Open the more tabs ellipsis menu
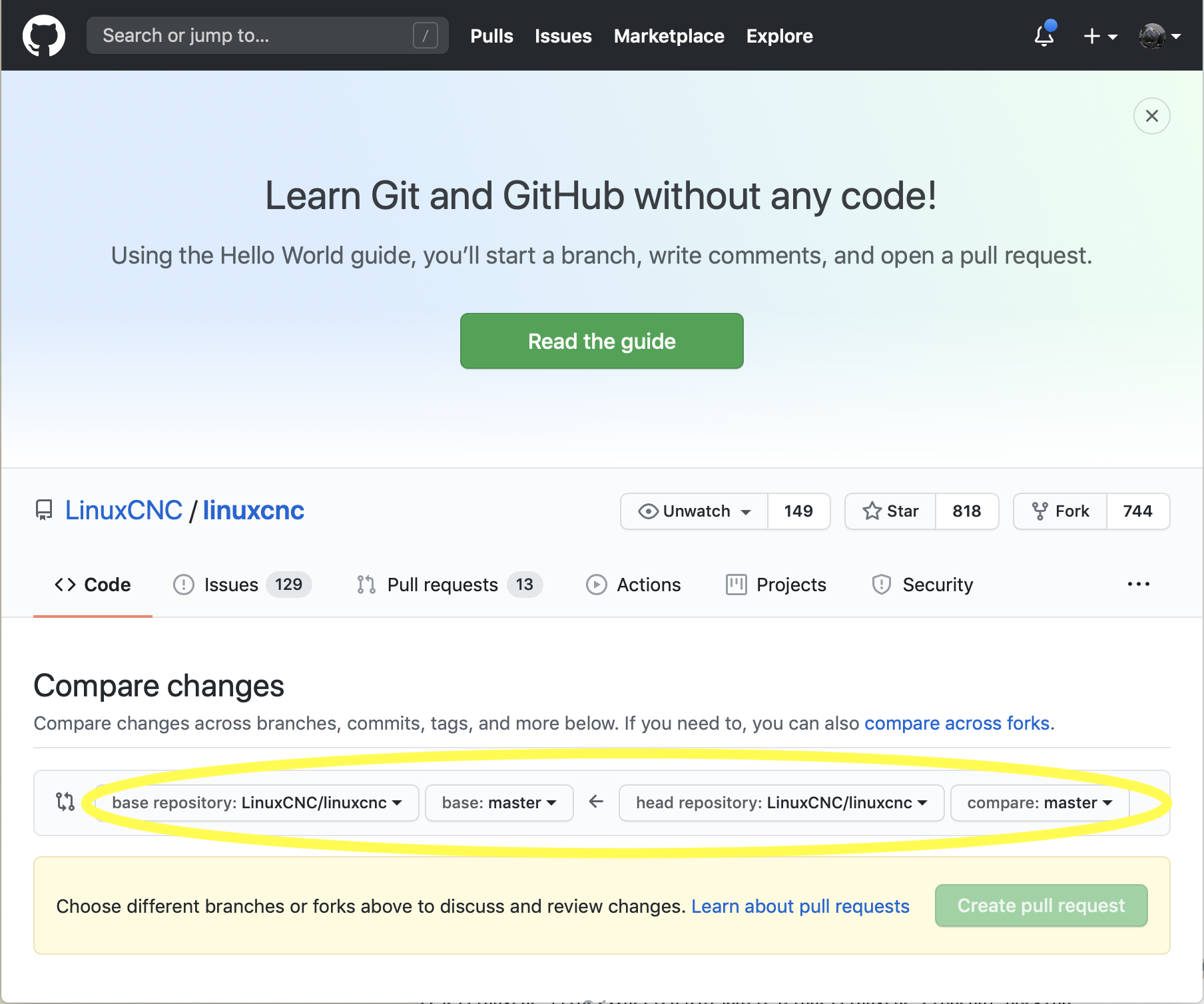 click(1138, 584)
